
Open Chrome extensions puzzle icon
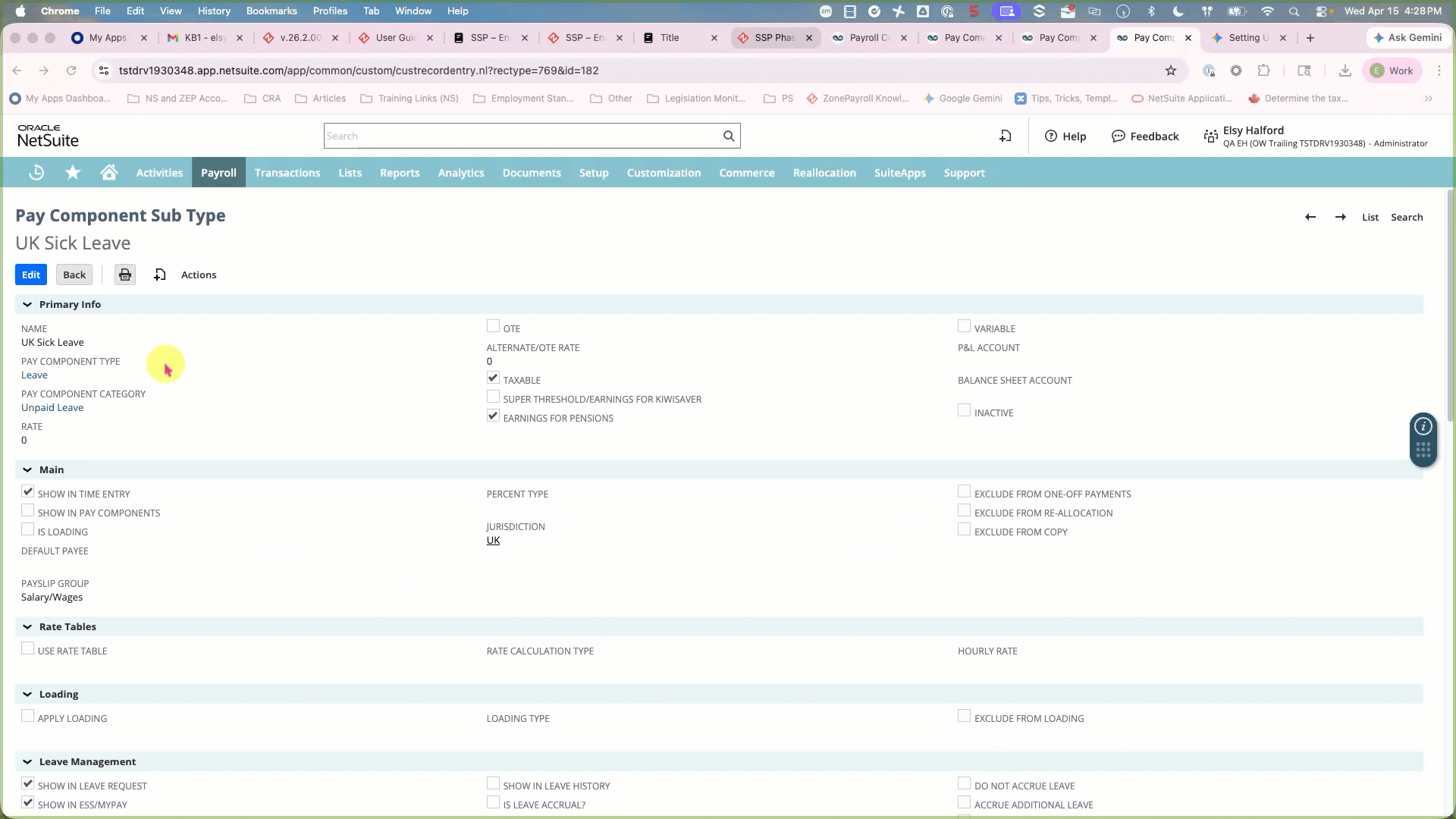click(x=1263, y=71)
